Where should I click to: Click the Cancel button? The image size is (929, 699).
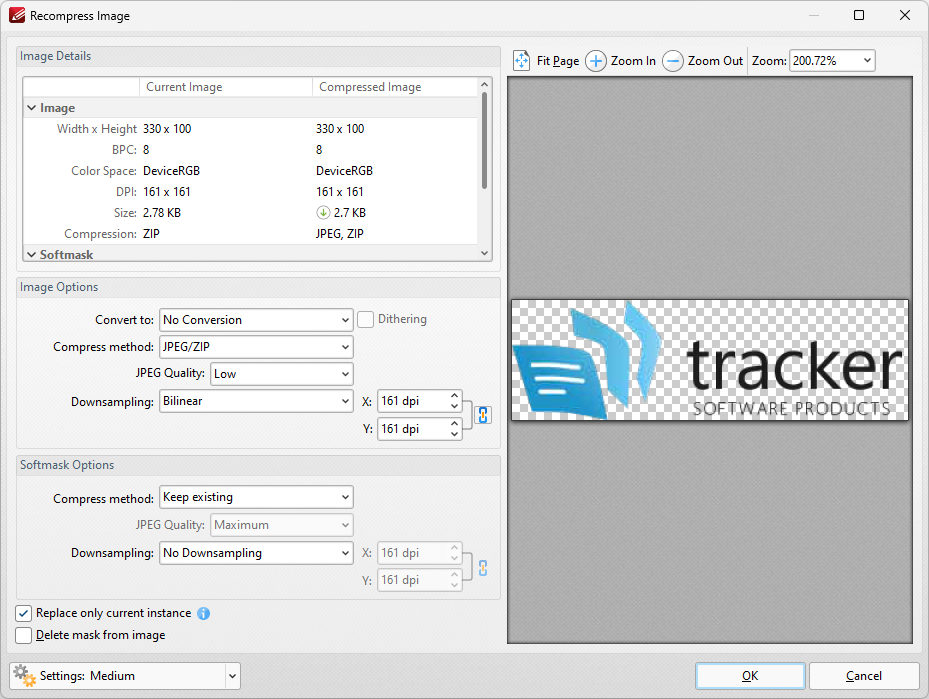[x=864, y=676]
